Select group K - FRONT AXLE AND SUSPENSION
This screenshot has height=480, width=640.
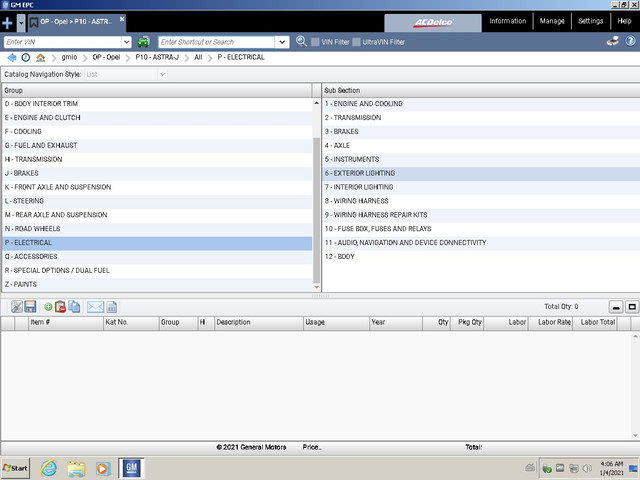point(157,187)
